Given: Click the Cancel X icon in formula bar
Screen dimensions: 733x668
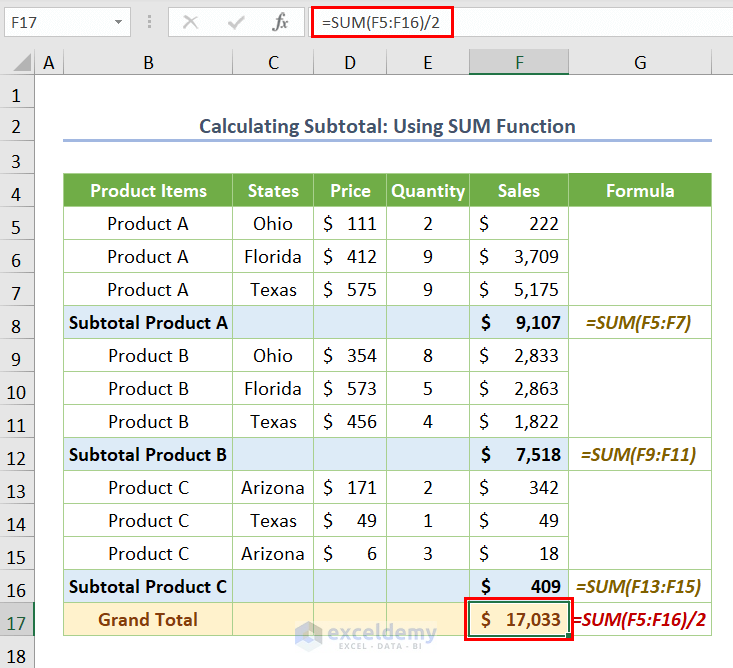Looking at the screenshot, I should pos(191,22).
